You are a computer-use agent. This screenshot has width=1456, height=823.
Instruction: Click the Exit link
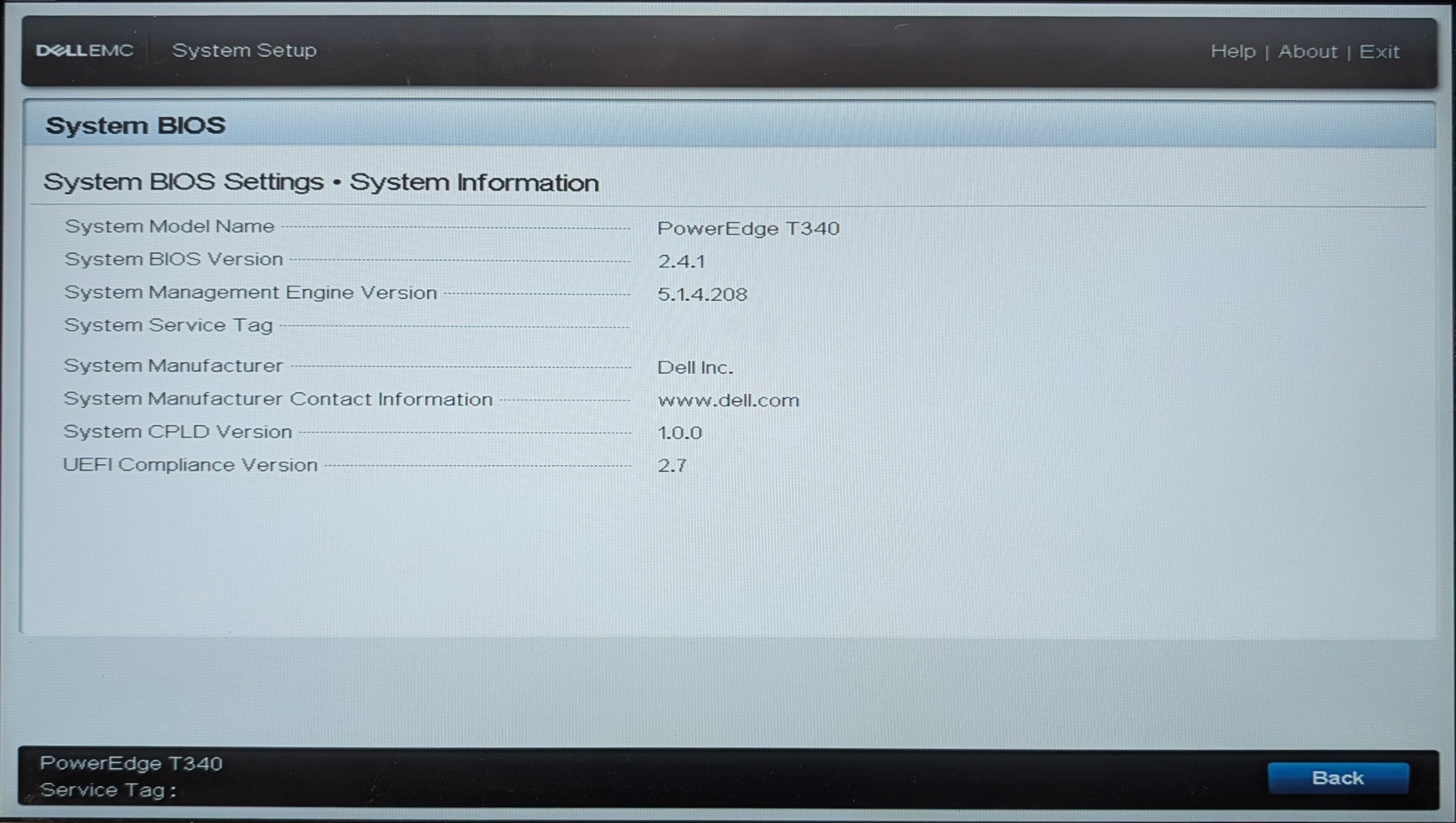tap(1379, 52)
